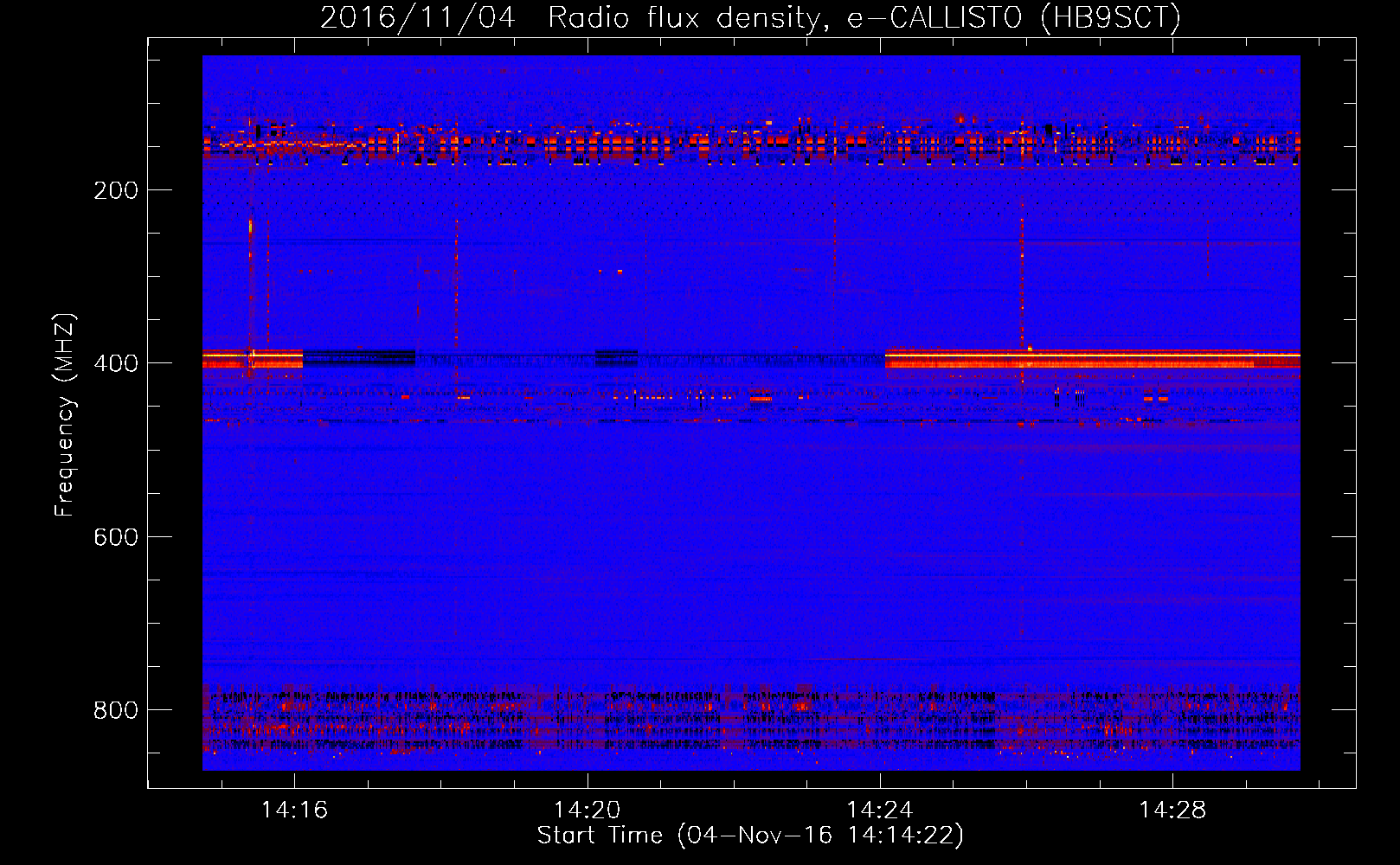
Task: Click the 'Start Time (04-Nov-16 14:14:22)' label
Action: (750, 836)
